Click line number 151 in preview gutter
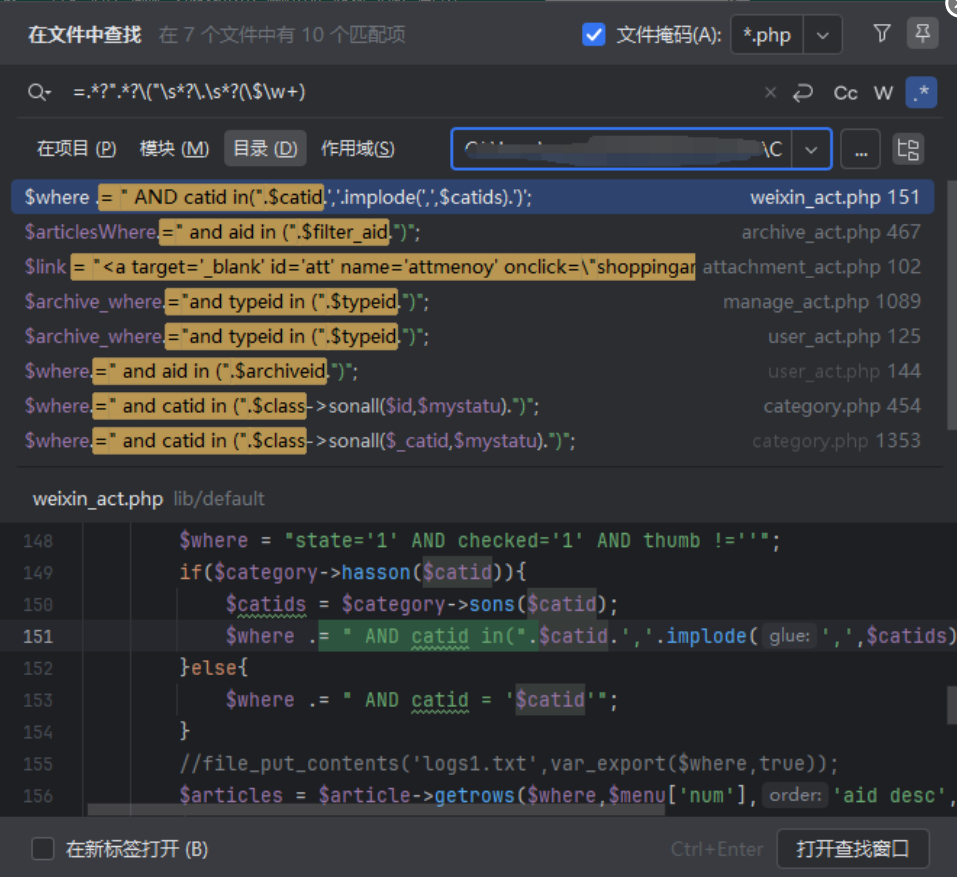The image size is (957, 877). [37, 636]
